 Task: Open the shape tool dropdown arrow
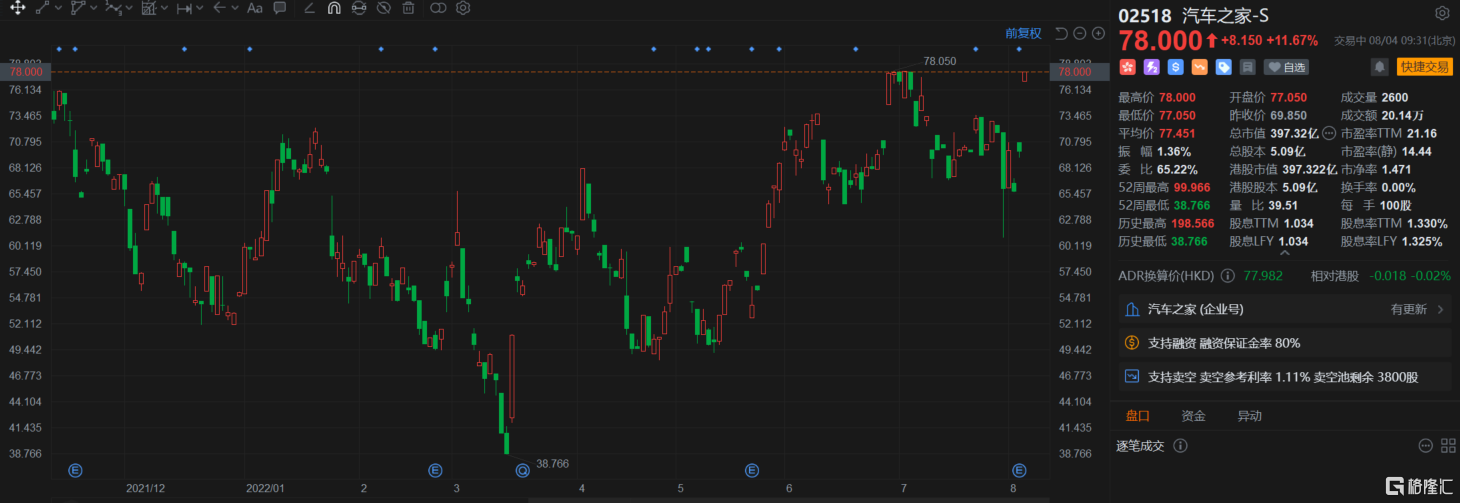click(94, 8)
